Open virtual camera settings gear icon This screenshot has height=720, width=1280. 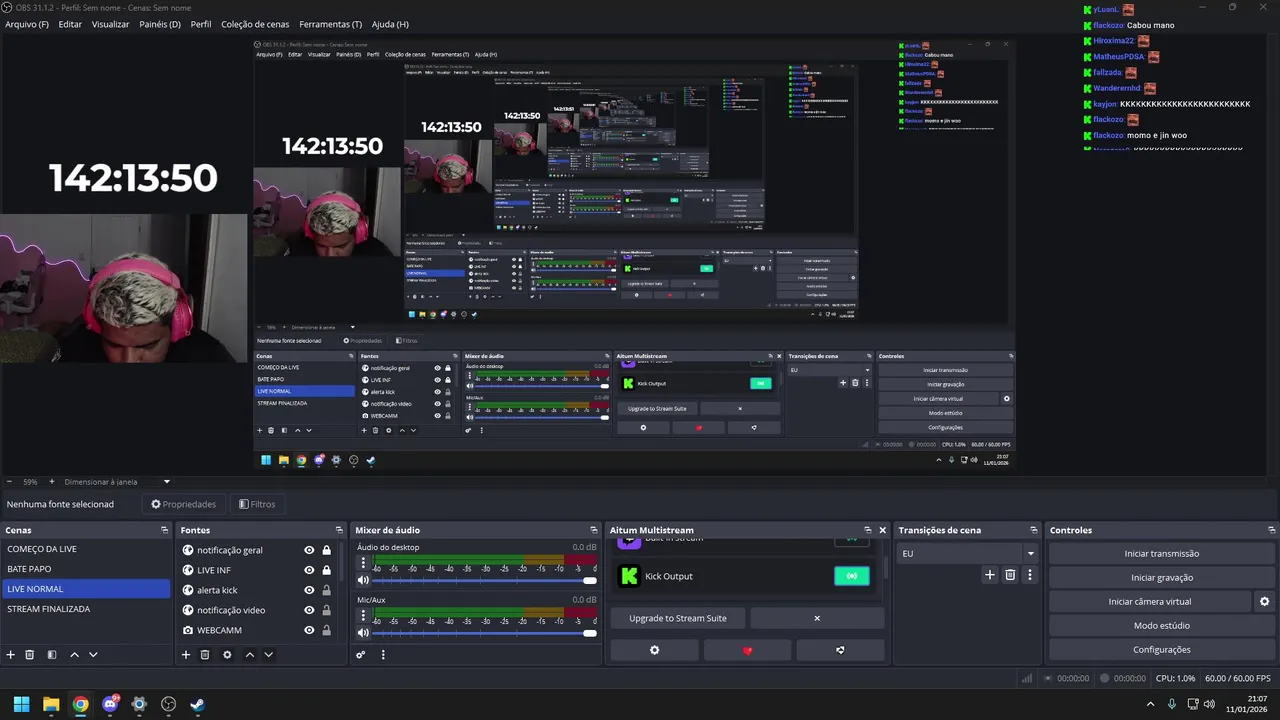point(1264,602)
